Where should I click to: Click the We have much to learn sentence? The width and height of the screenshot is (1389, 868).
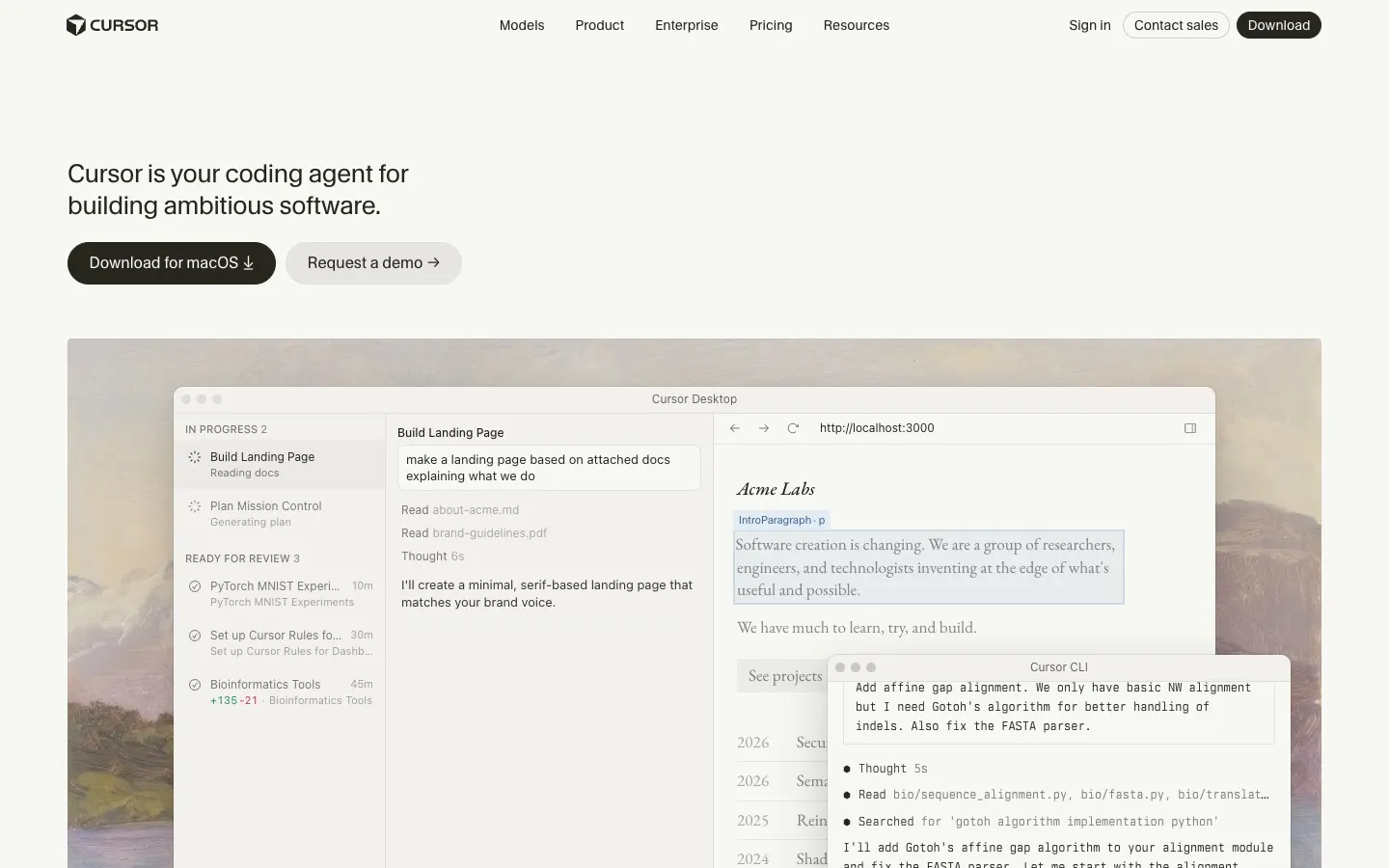pyautogui.click(x=857, y=628)
